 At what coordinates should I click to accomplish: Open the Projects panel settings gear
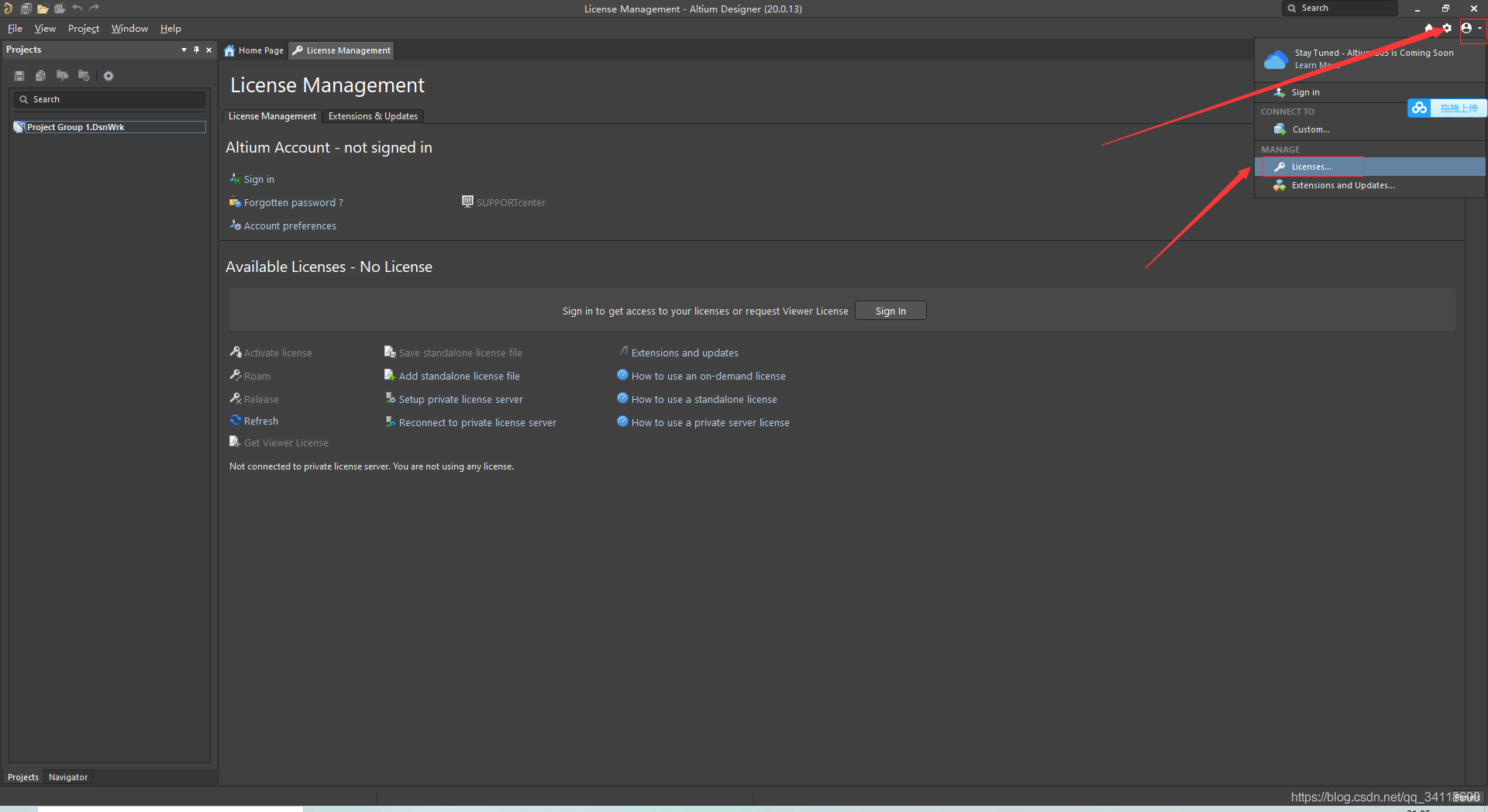pos(108,76)
